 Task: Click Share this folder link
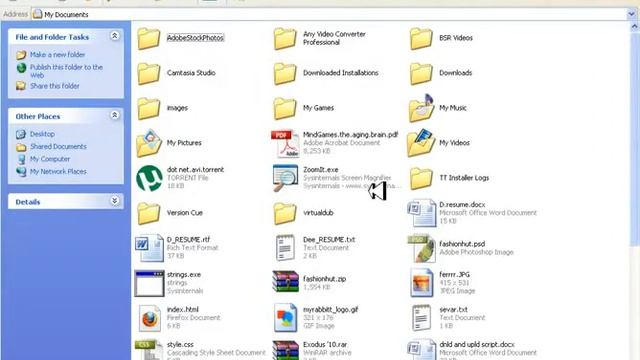click(x=55, y=86)
